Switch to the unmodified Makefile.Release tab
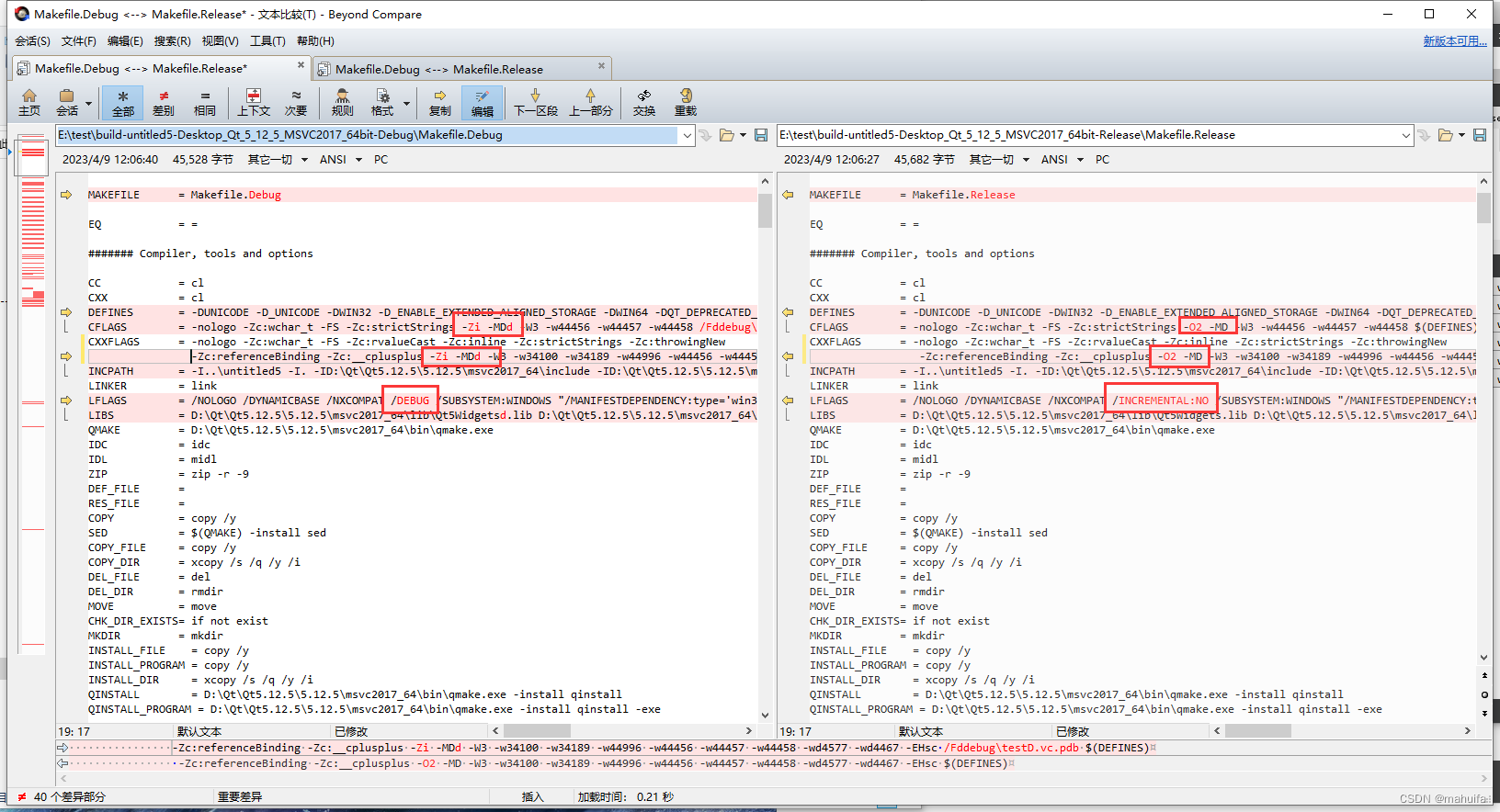 click(x=462, y=69)
